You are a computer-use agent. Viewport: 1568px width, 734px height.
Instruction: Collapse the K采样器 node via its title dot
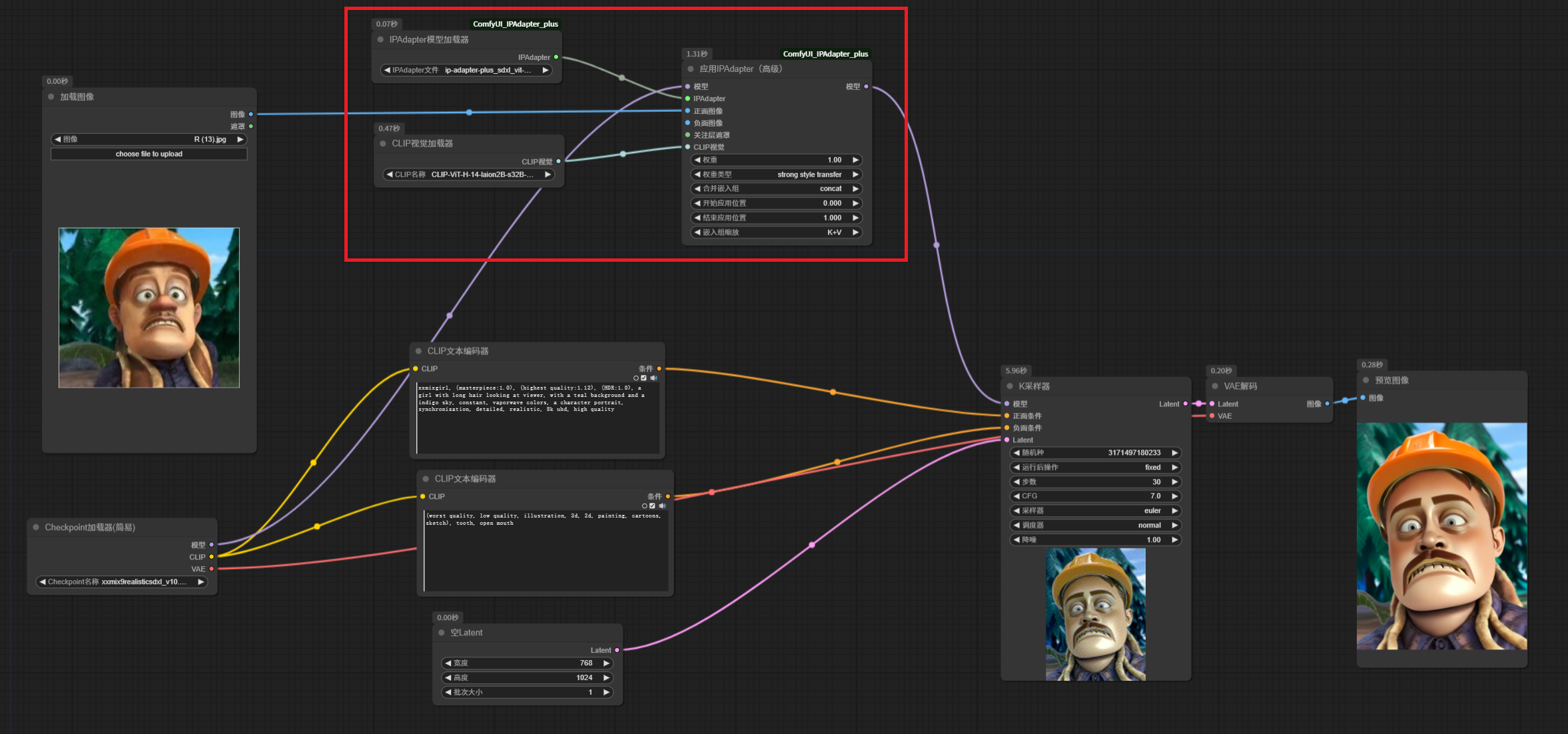pyautogui.click(x=1010, y=386)
